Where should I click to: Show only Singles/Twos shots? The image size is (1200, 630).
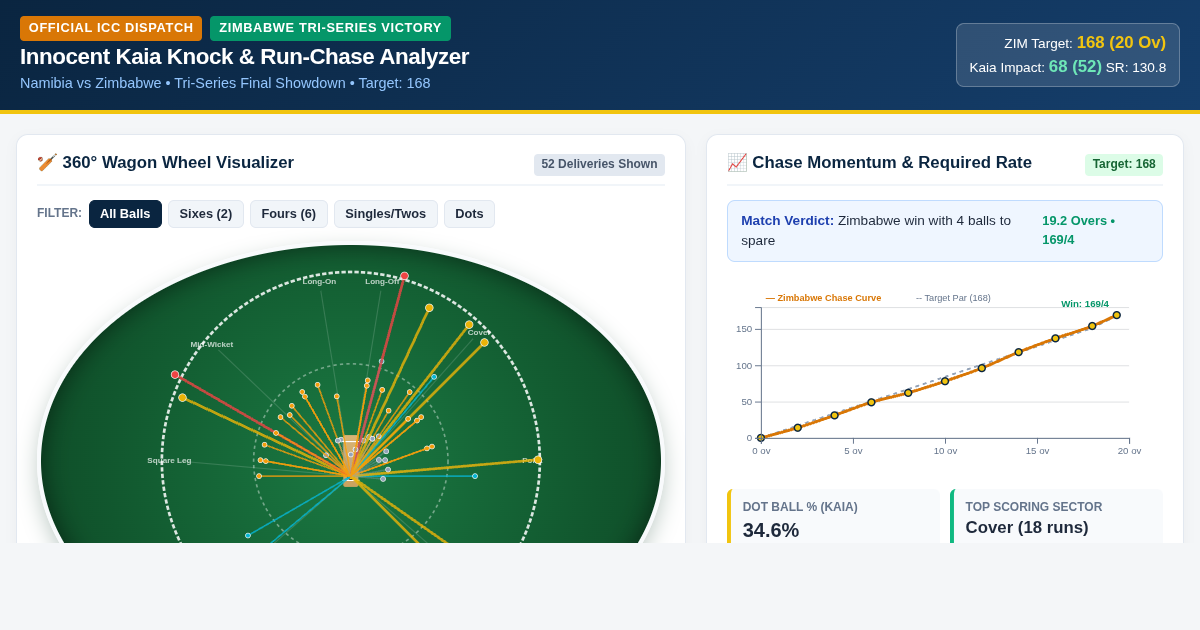click(x=386, y=214)
